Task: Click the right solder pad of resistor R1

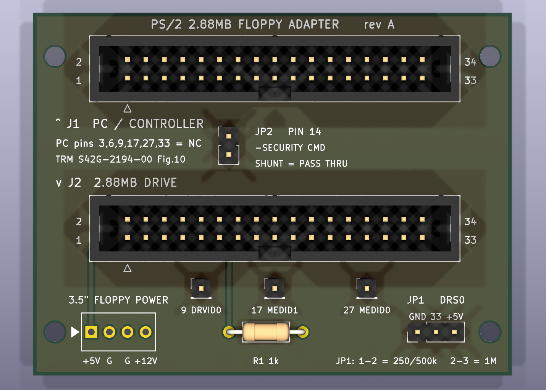Action: point(303,332)
